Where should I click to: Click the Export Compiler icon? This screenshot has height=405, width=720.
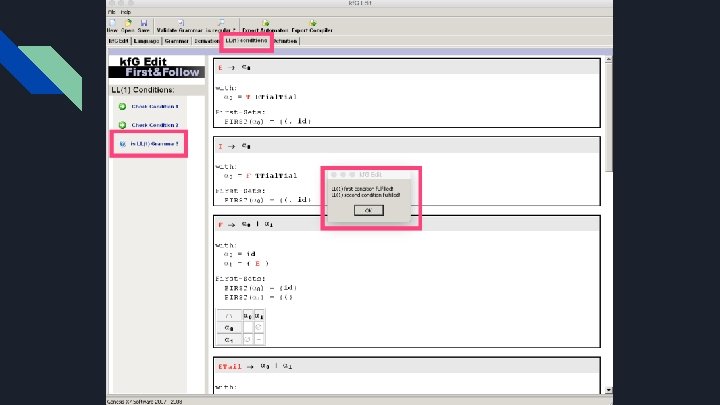coord(313,22)
